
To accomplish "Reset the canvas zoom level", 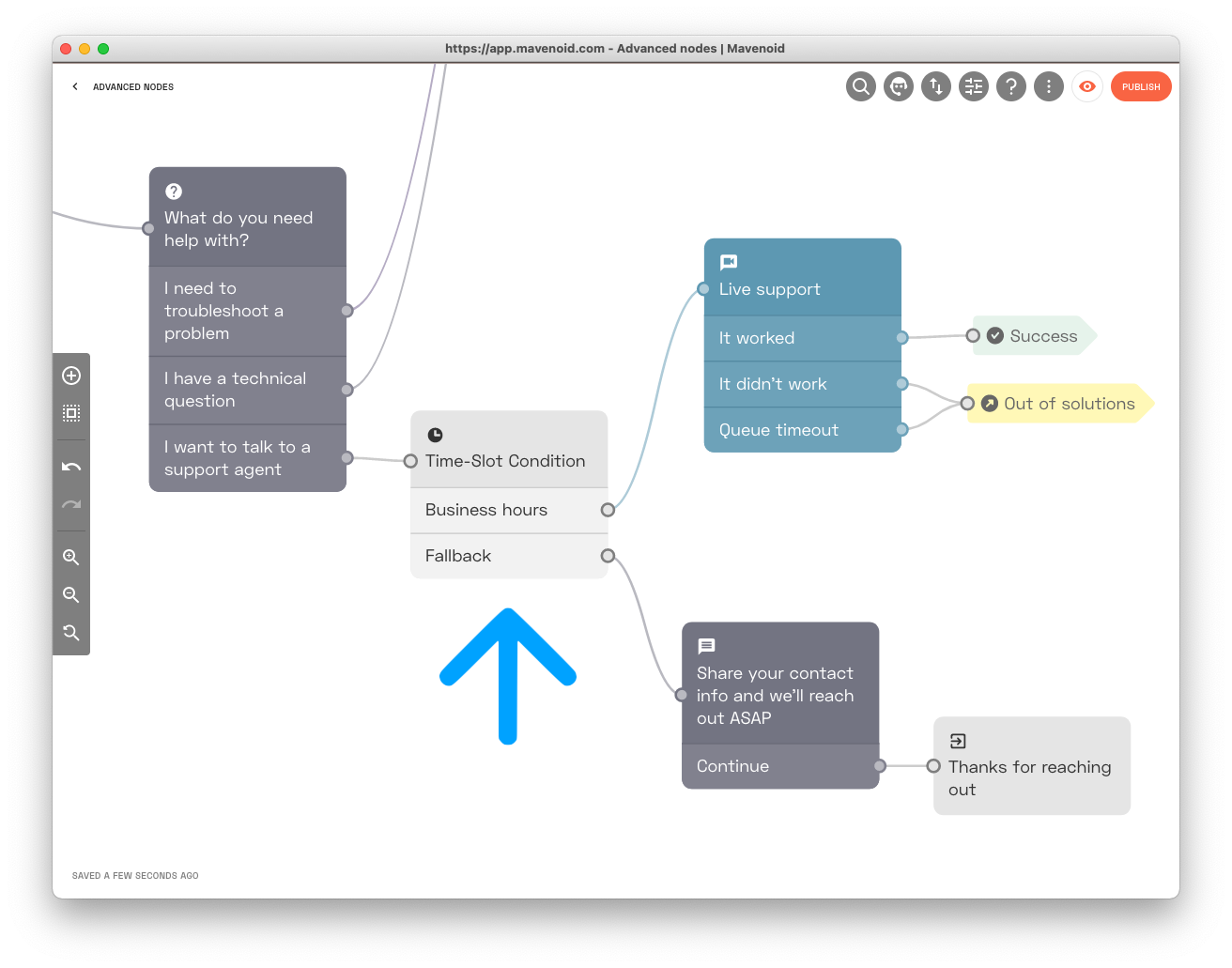I will click(x=71, y=633).
